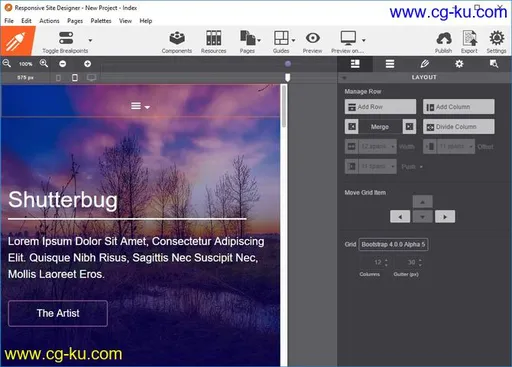Open the Actions menu
Screen dimensions: 512x367
[49, 21]
